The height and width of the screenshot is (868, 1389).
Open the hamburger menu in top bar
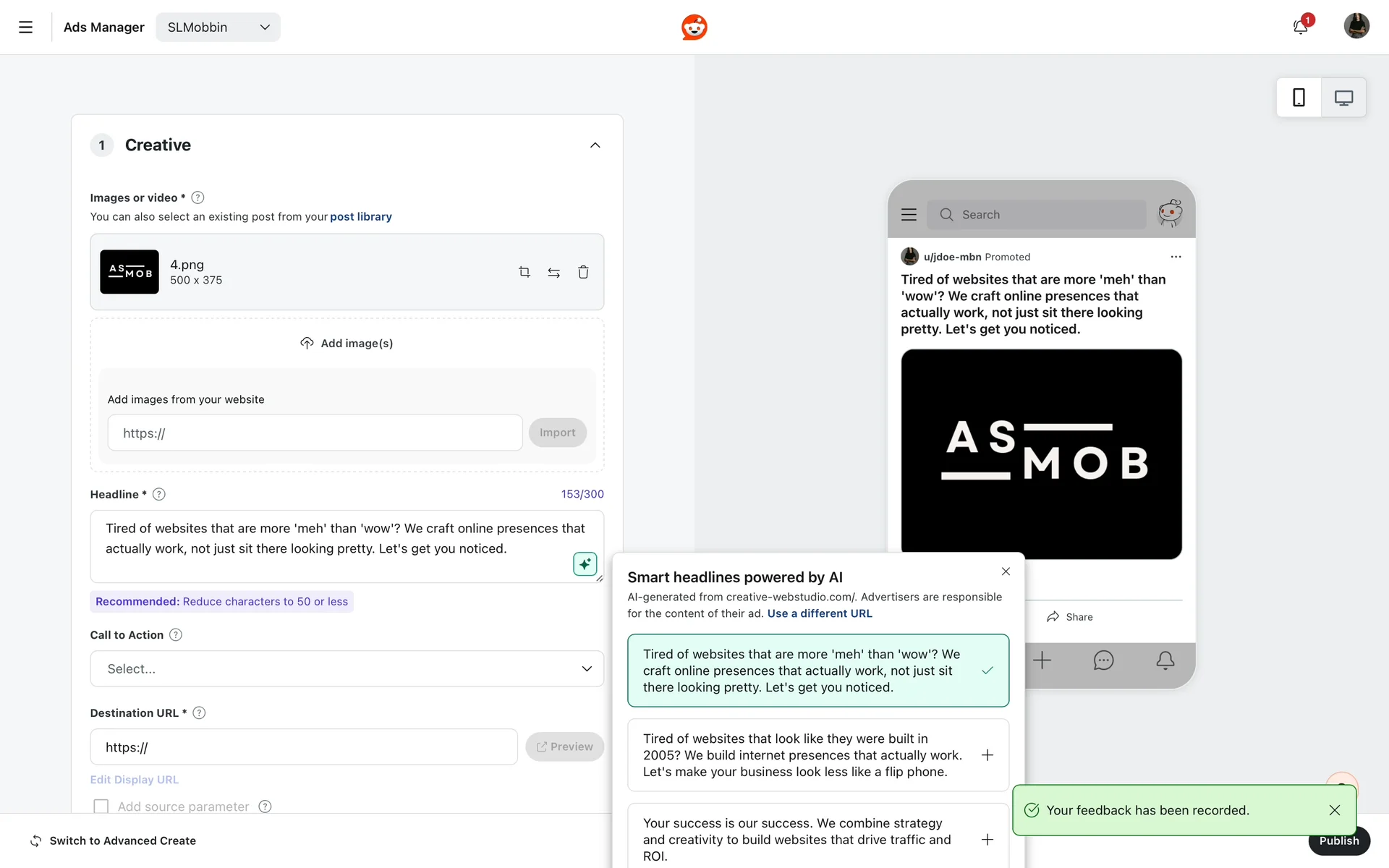click(x=25, y=27)
